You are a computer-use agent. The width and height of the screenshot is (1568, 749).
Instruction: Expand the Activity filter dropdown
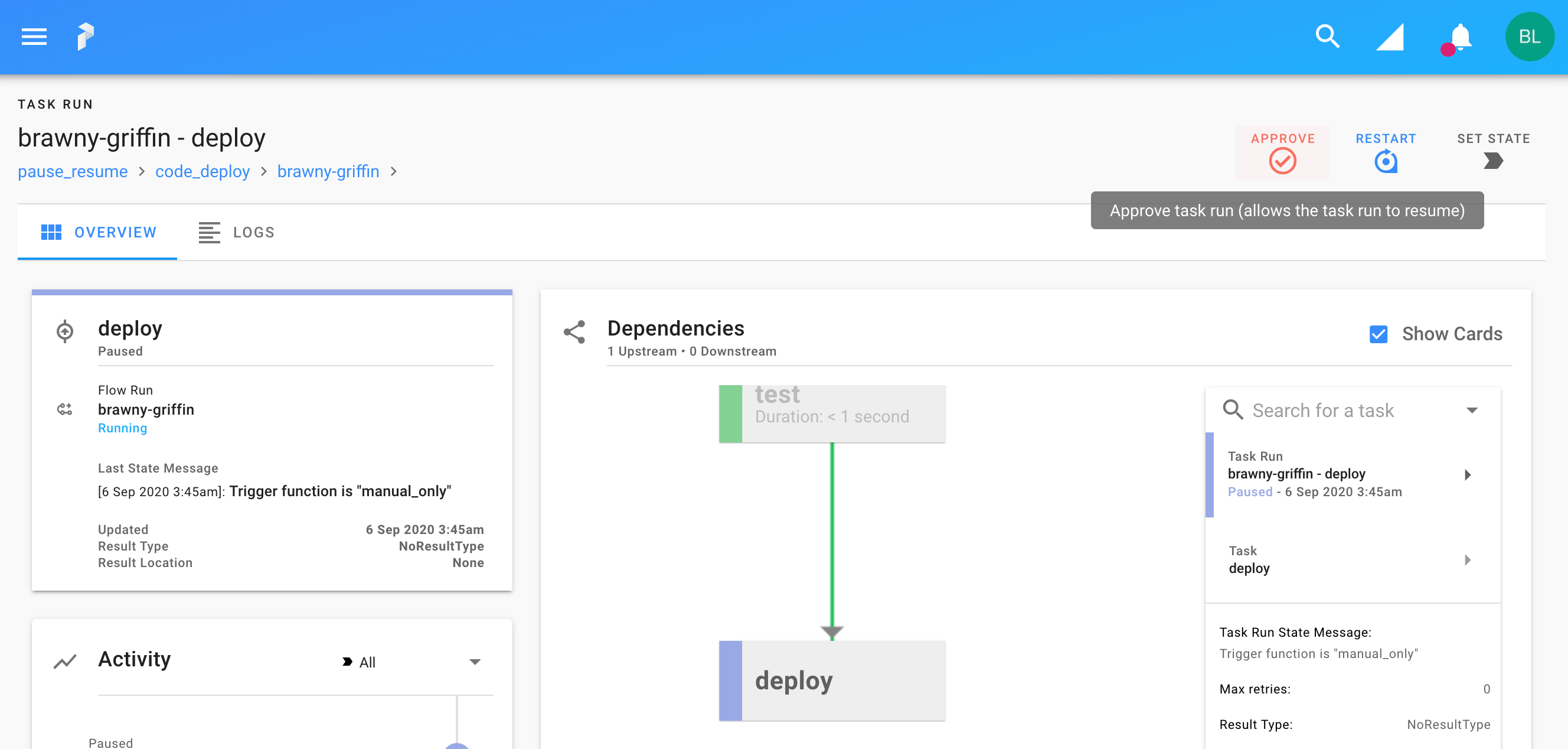coord(477,660)
